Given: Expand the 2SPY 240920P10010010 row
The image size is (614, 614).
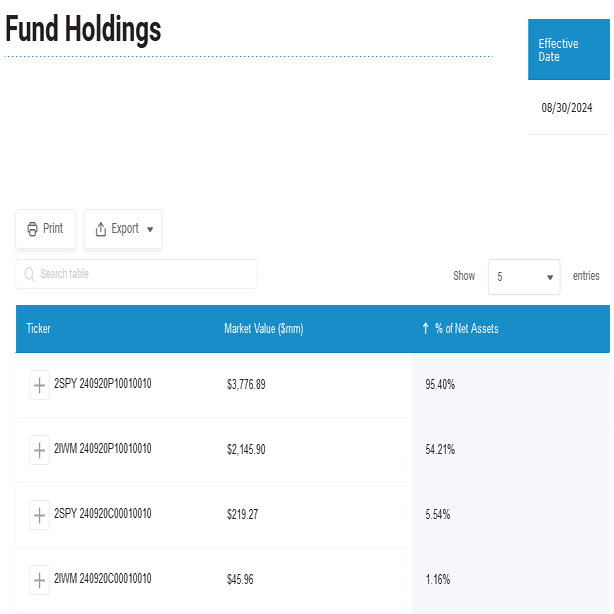Looking at the screenshot, I should click(39, 385).
